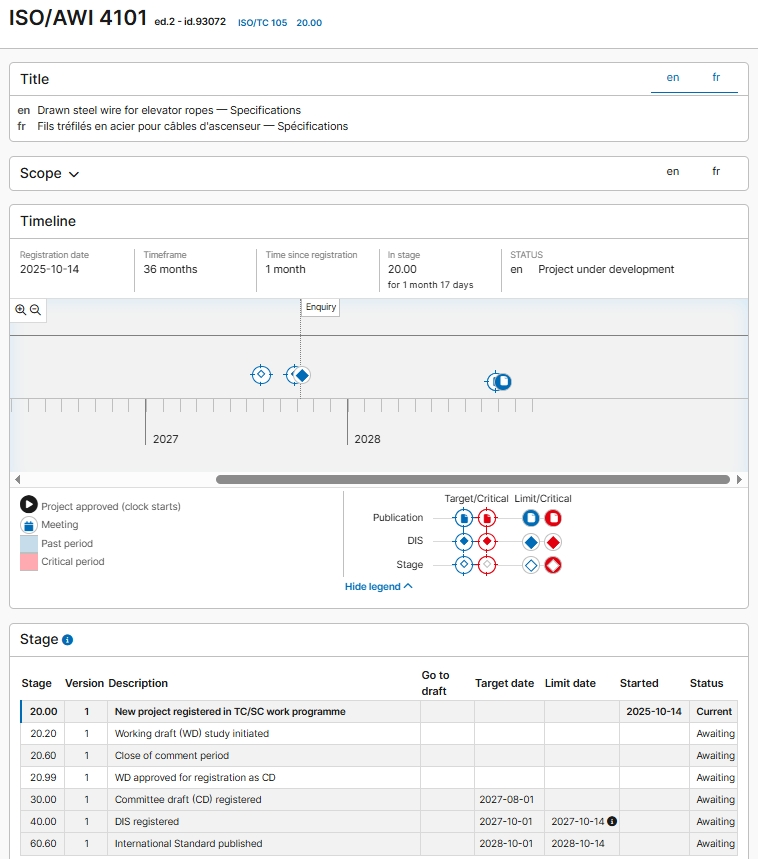The width and height of the screenshot is (758, 859).
Task: Zoom out of the timeline
Action: tap(36, 310)
